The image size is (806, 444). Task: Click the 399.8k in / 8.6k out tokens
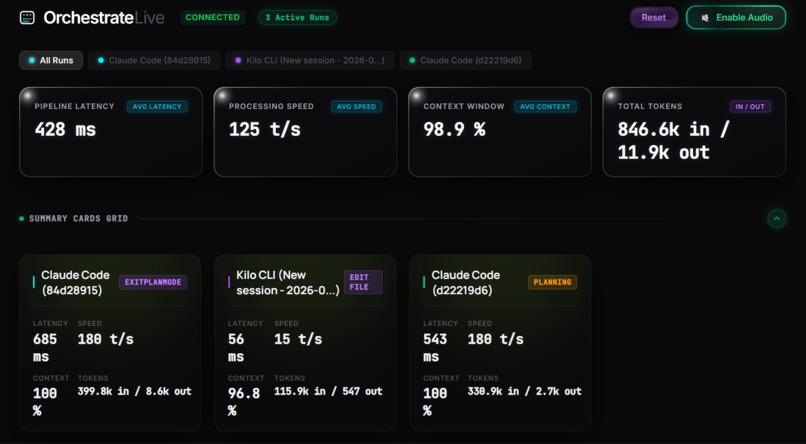[135, 391]
